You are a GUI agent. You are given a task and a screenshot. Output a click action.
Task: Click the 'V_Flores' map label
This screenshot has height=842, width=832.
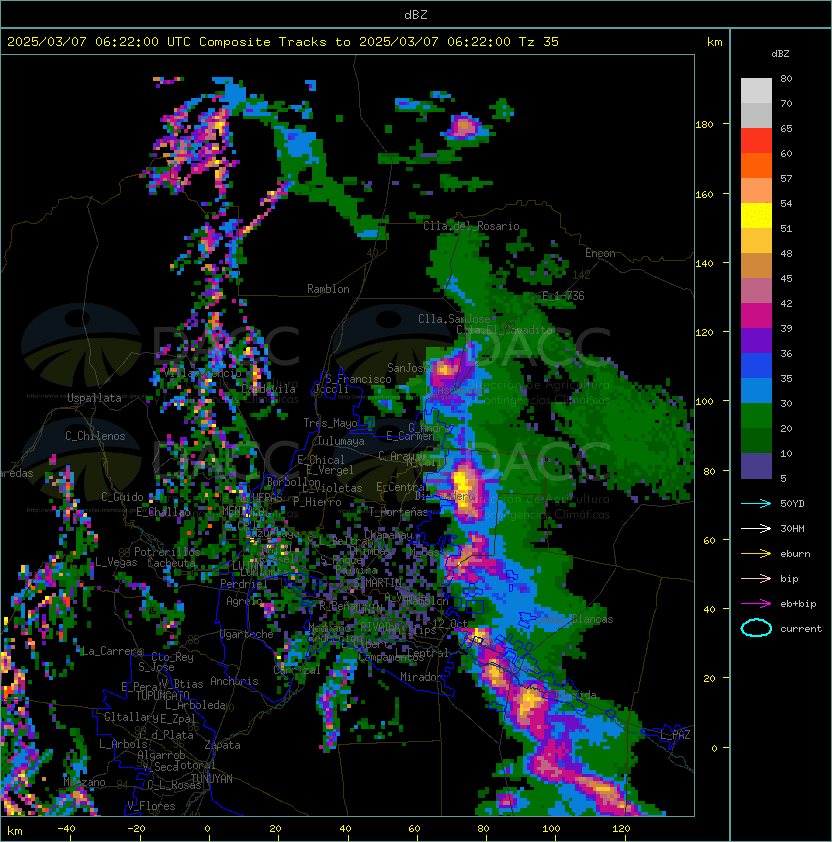(151, 806)
